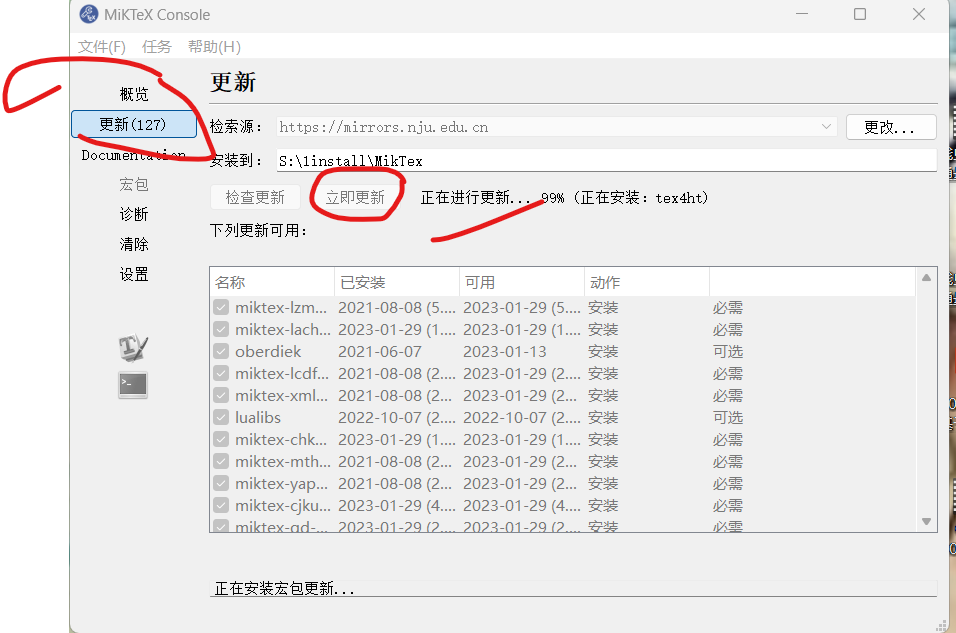The height and width of the screenshot is (633, 956).
Task: Expand the 检索源 mirror dropdown arrow
Action: coord(826,127)
